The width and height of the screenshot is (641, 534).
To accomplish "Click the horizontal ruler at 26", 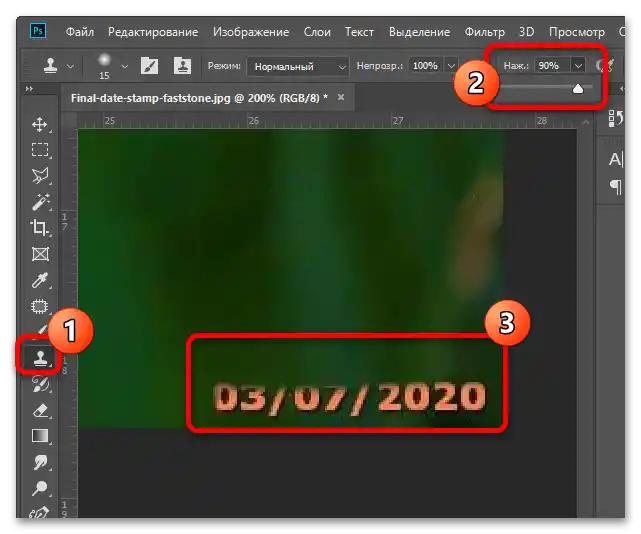I will pyautogui.click(x=254, y=121).
